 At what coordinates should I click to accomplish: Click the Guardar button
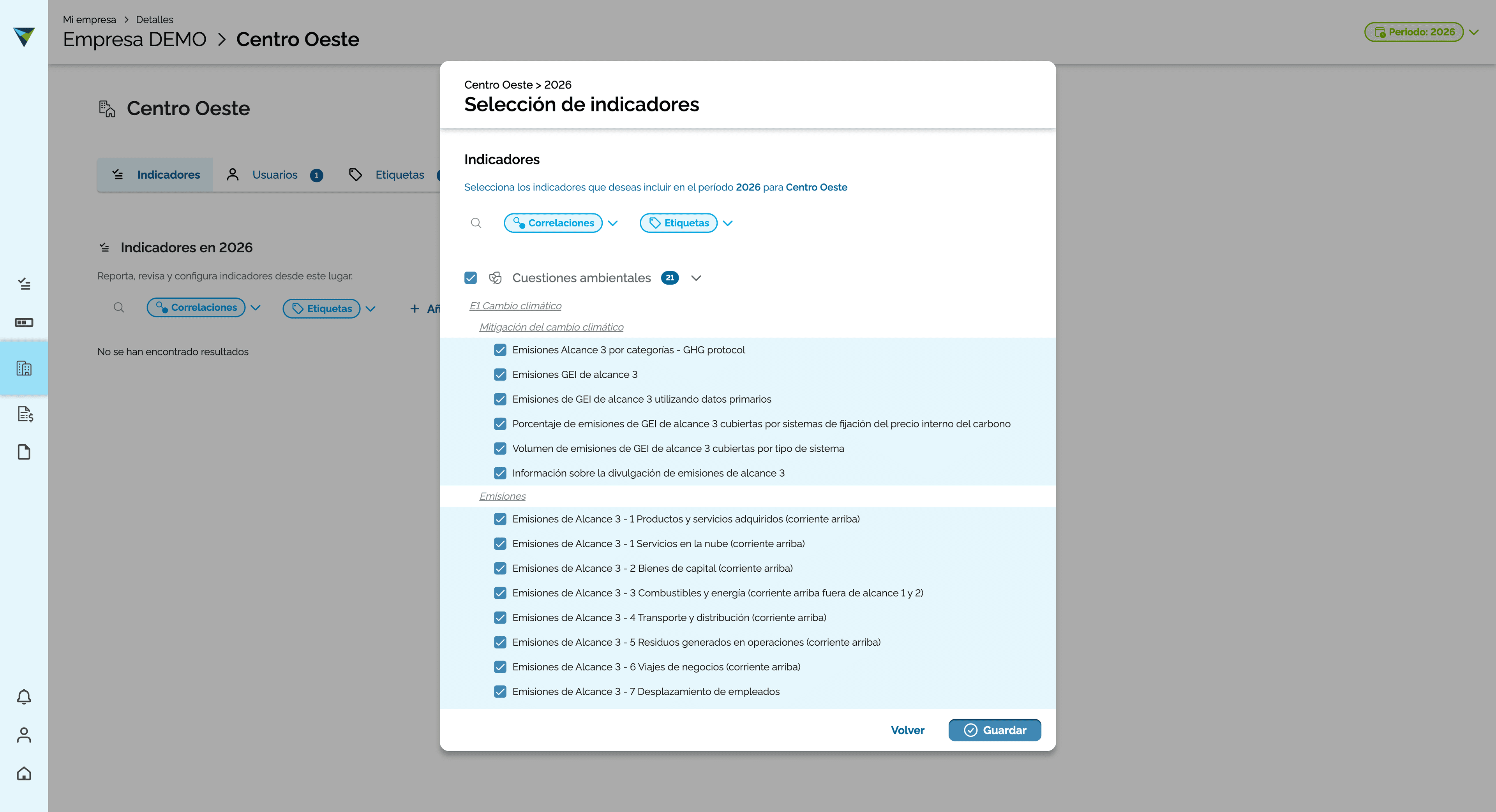(994, 730)
